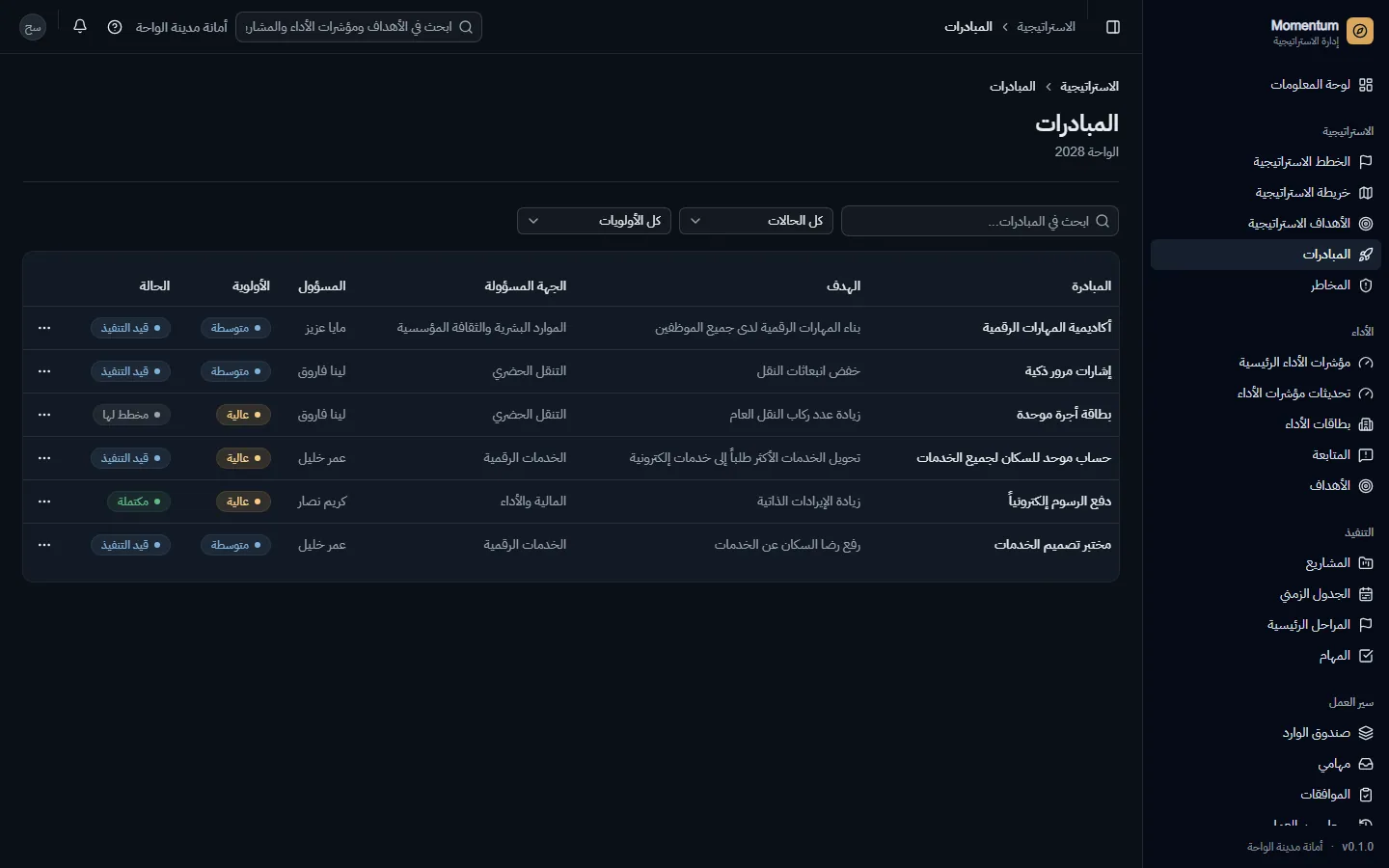Click the مؤشرات الأداء الرئيسية gauge icon
1389x868 pixels.
[1366, 363]
